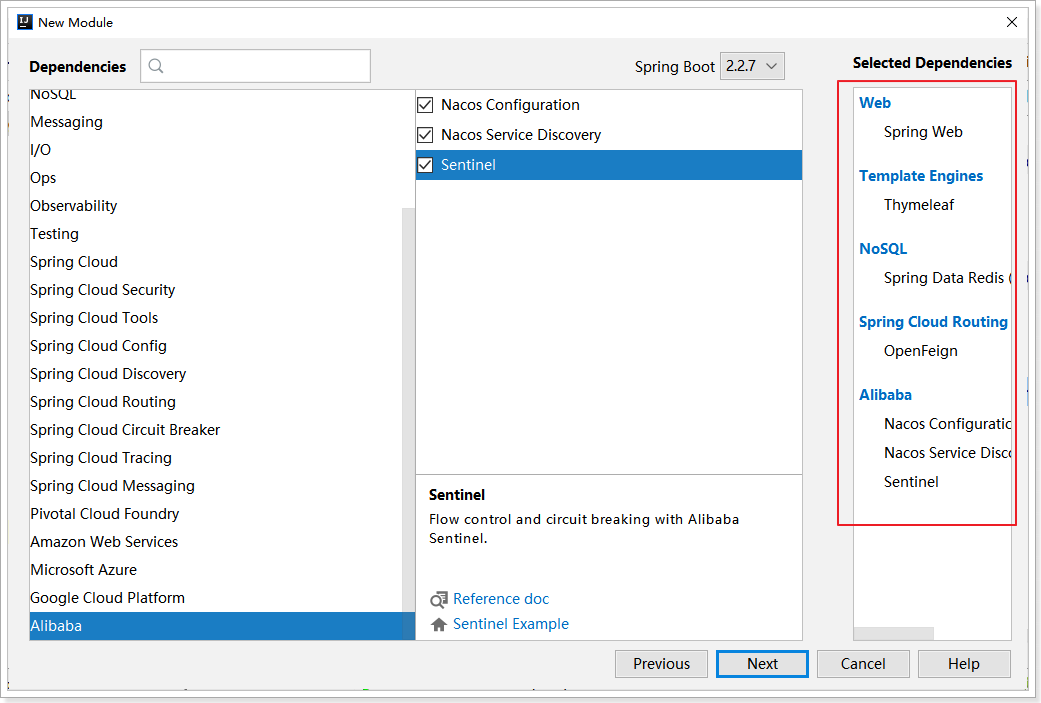Click the search magnifier icon

[x=155, y=66]
